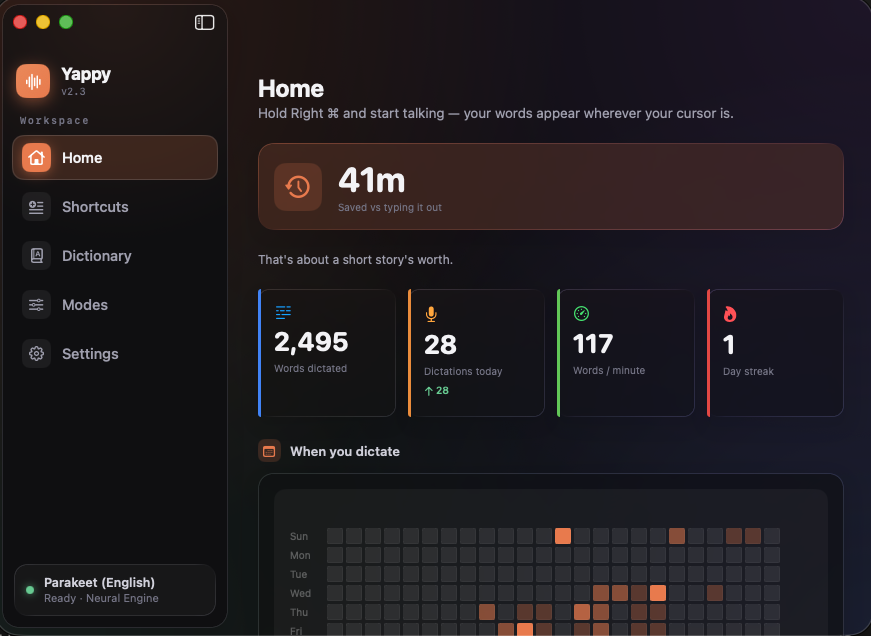Screen dimensions: 871x636
Task: Click the Tue row label in the heatmap
Action: click(298, 574)
